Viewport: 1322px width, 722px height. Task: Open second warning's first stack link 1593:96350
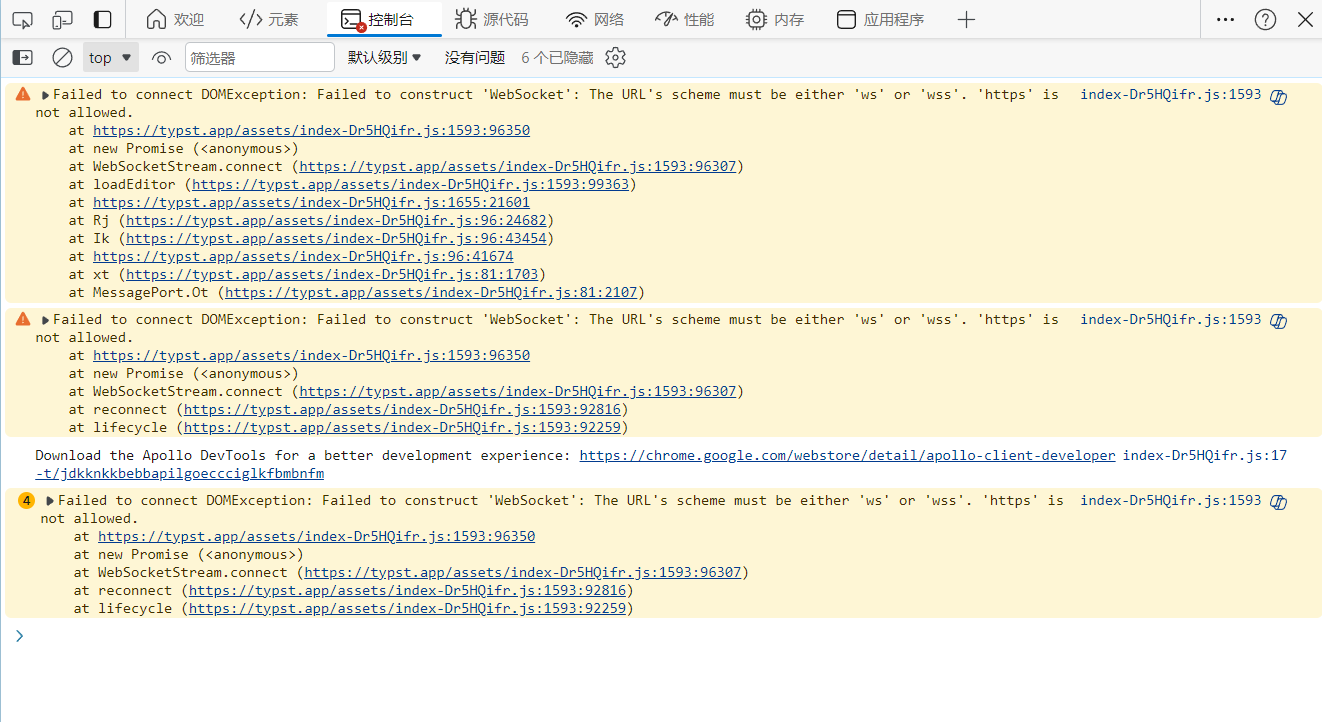pyautogui.click(x=312, y=355)
